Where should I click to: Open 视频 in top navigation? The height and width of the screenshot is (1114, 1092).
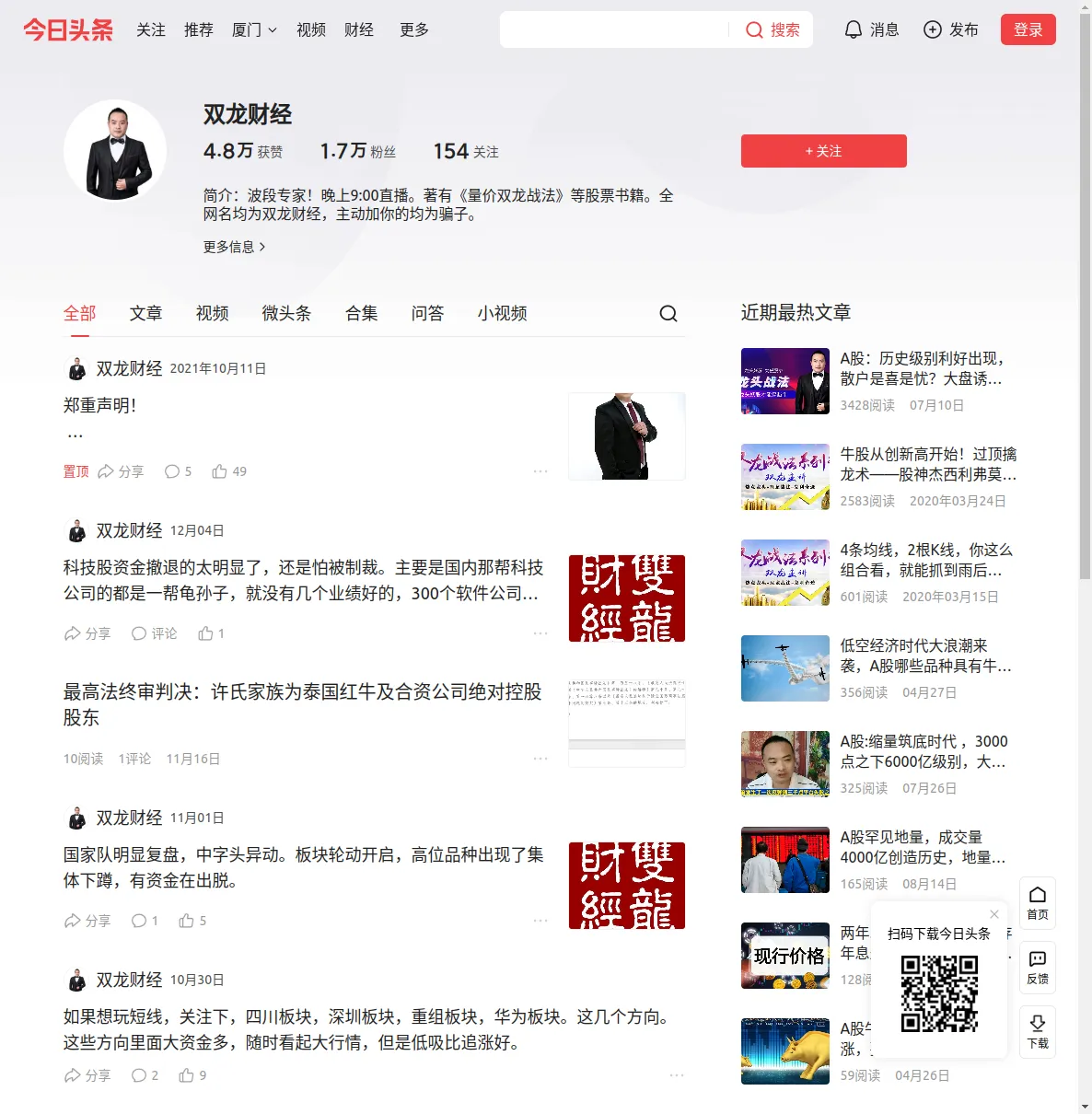[x=311, y=29]
